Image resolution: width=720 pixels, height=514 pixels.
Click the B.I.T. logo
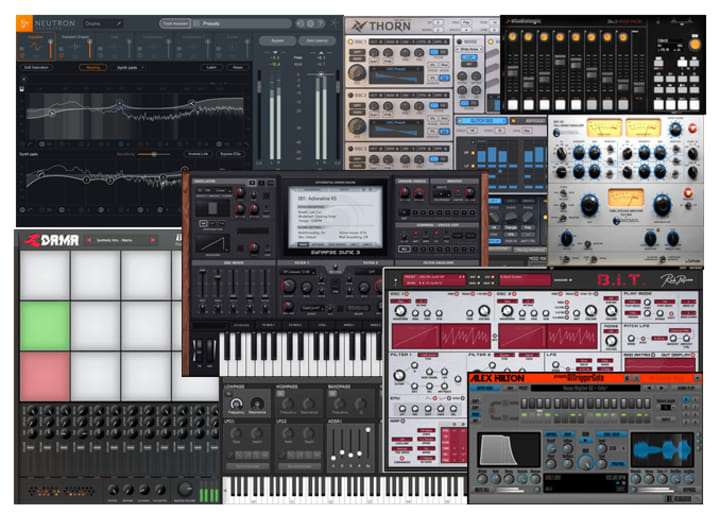pos(619,280)
